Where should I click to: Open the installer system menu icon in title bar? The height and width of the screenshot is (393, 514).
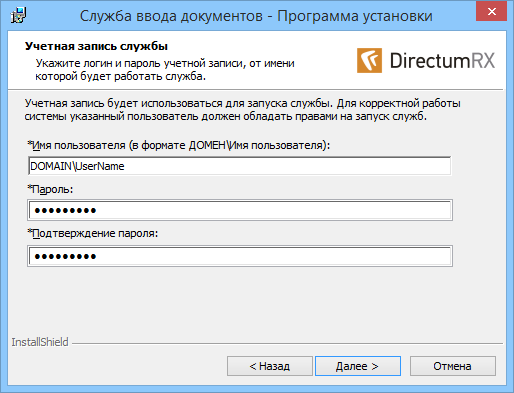(18, 15)
